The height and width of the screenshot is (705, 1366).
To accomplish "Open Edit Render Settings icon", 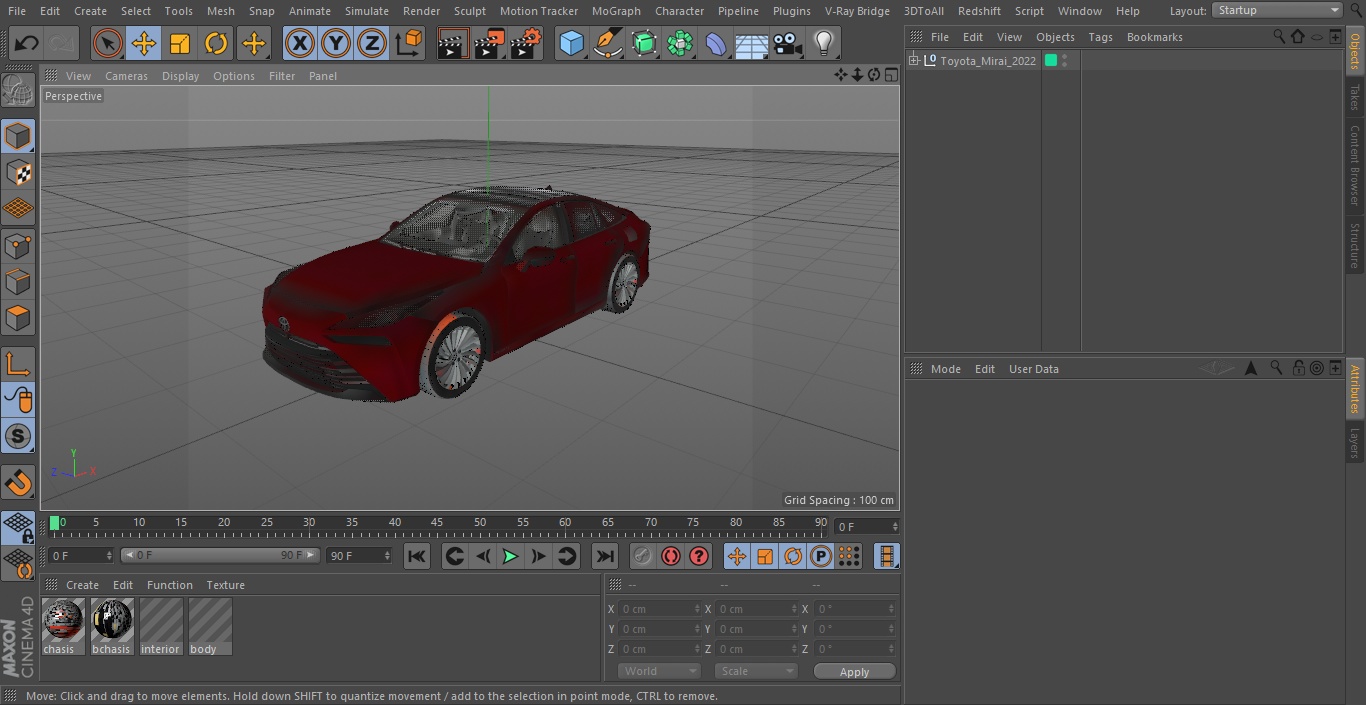I will pyautogui.click(x=526, y=43).
